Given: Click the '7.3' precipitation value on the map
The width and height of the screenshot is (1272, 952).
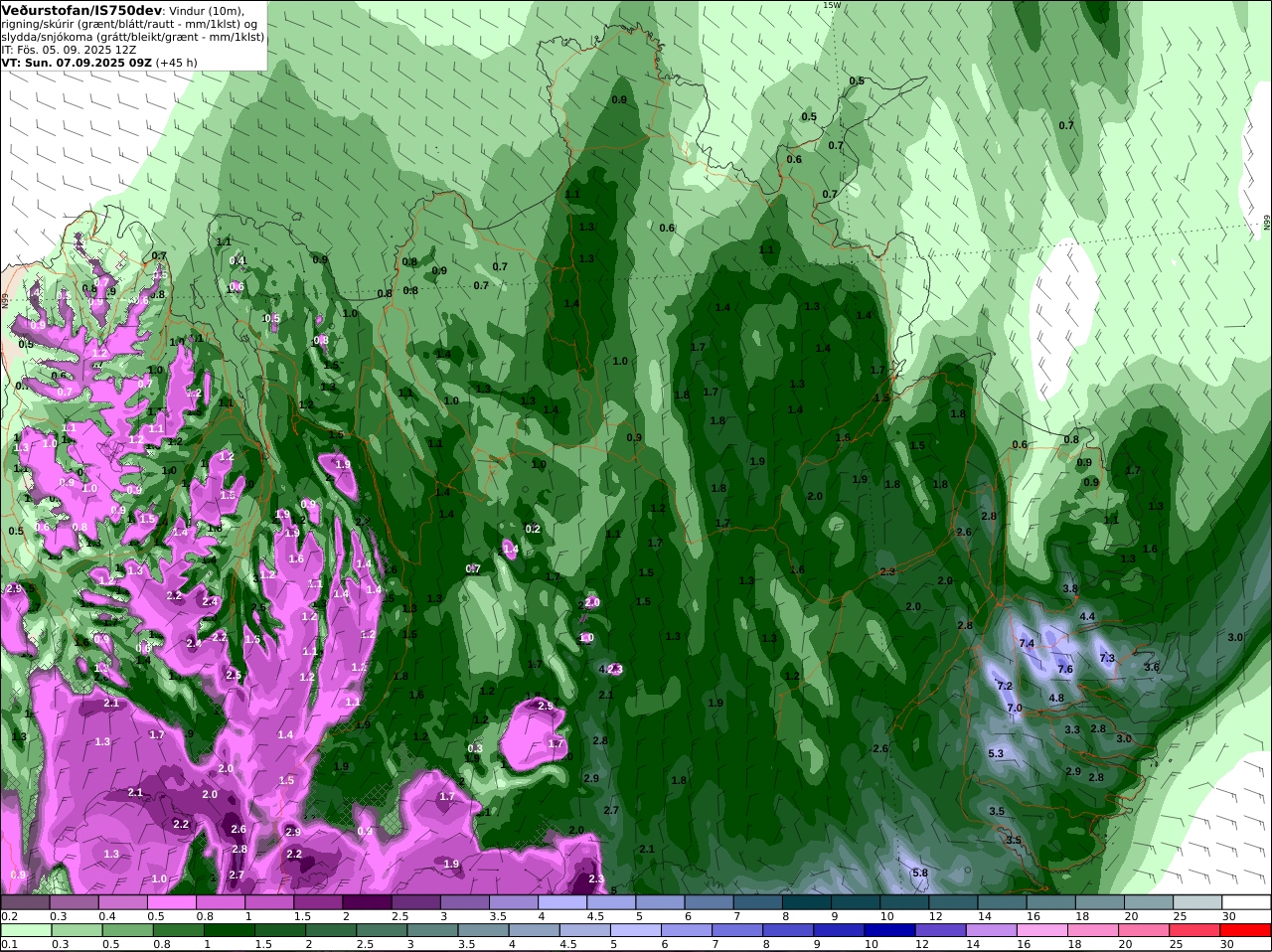Looking at the screenshot, I should tap(1107, 658).
